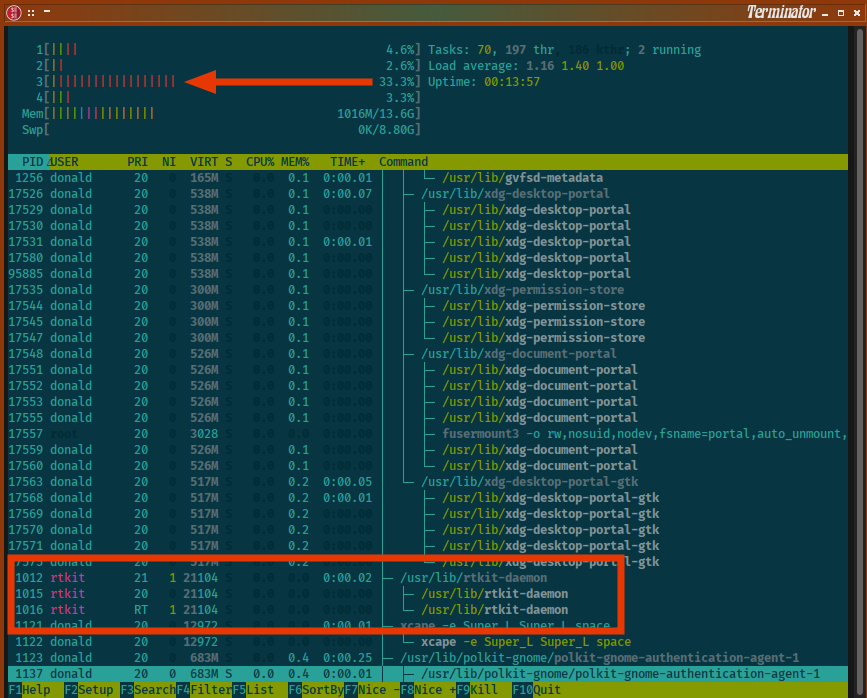867x698 pixels.
Task: Select the xdg-desktop-portal parent process 17526
Action: 427,194
